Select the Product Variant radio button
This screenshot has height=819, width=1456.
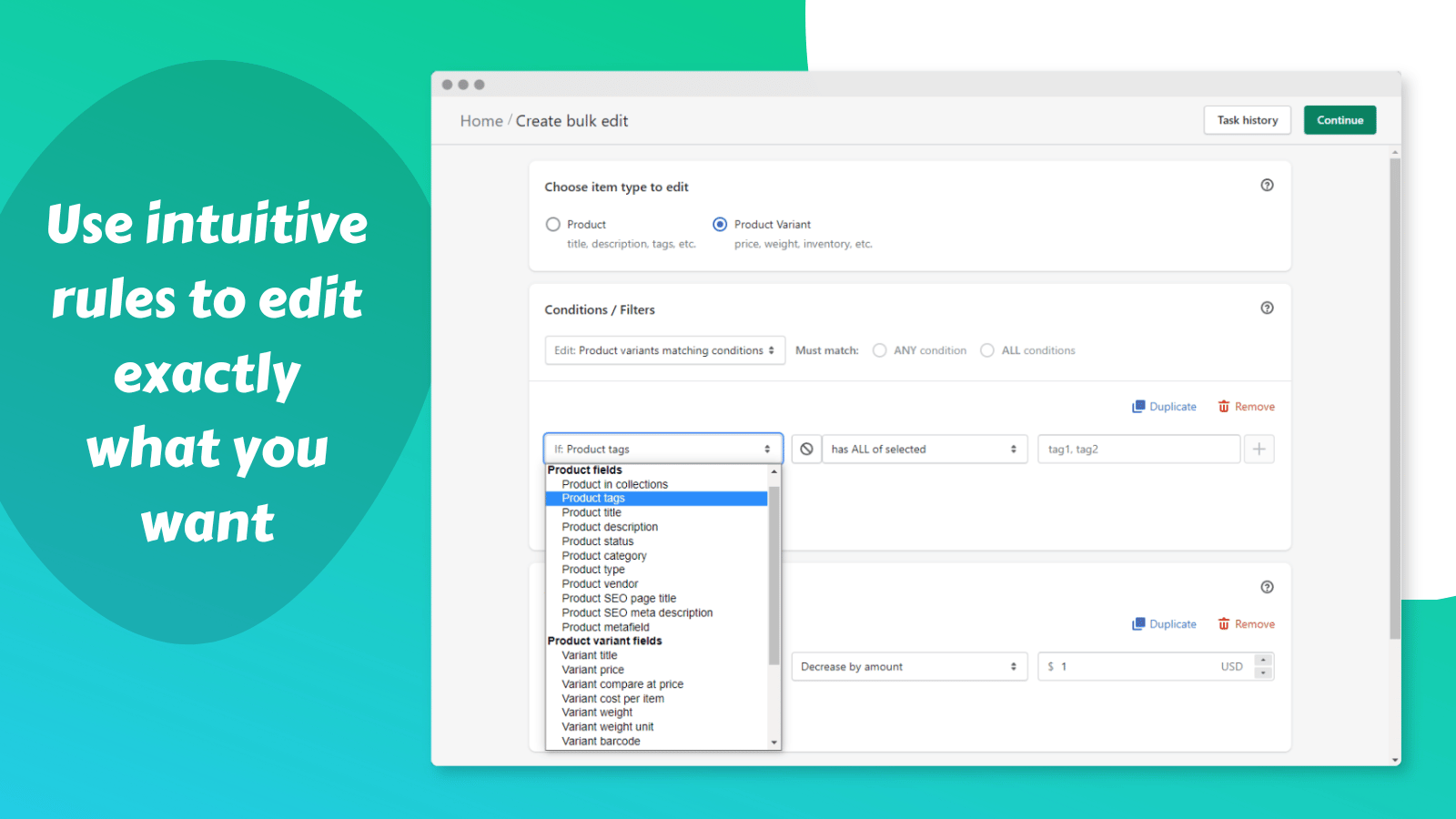(720, 224)
